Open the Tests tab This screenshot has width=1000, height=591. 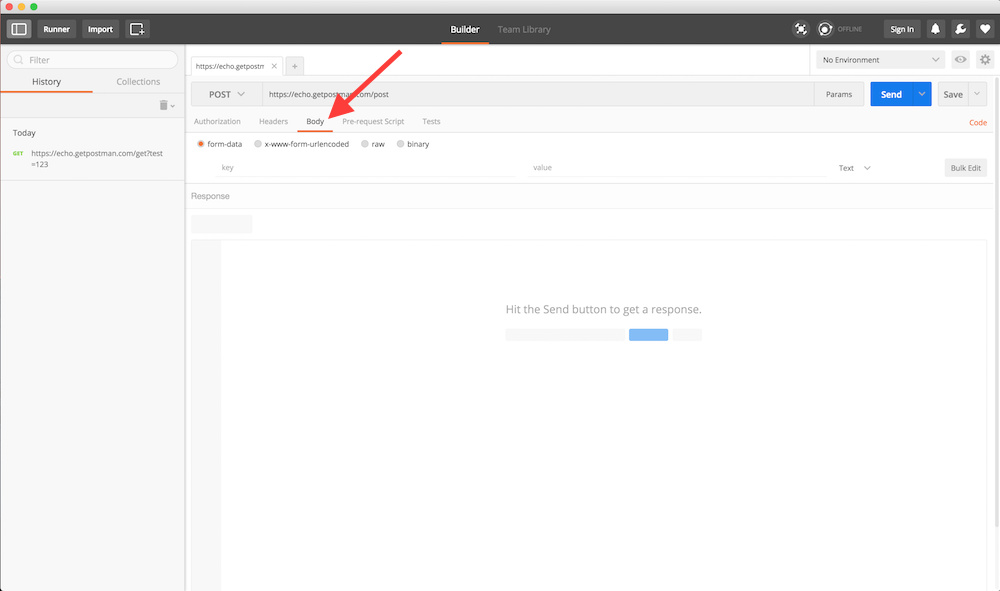coord(431,121)
